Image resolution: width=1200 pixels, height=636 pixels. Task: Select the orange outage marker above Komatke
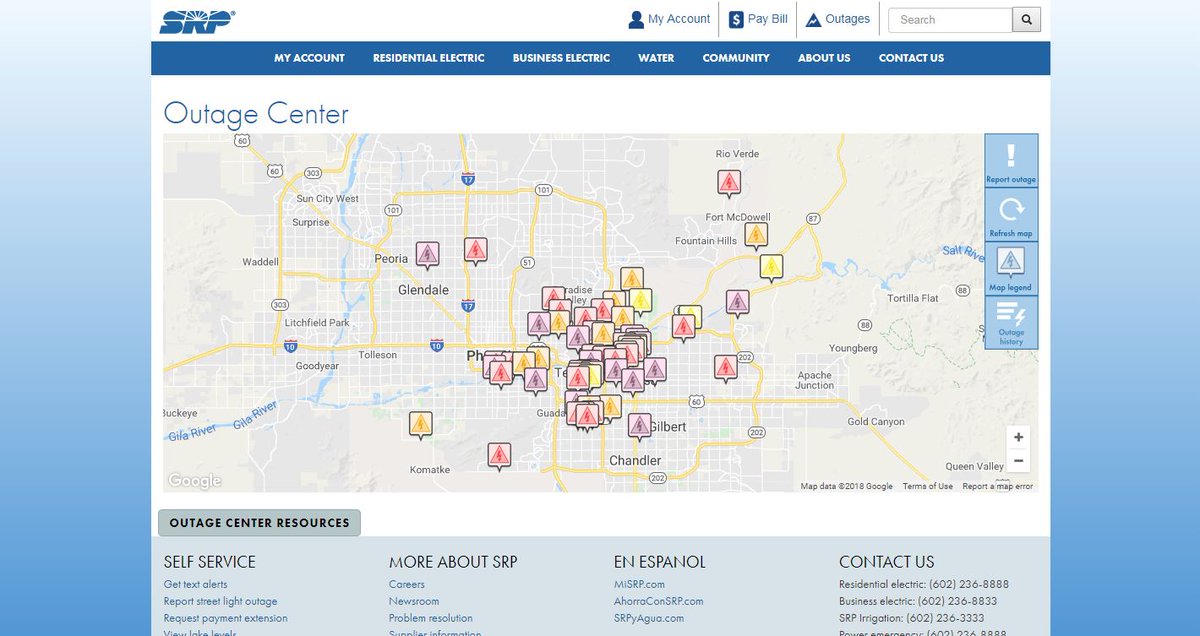[421, 425]
